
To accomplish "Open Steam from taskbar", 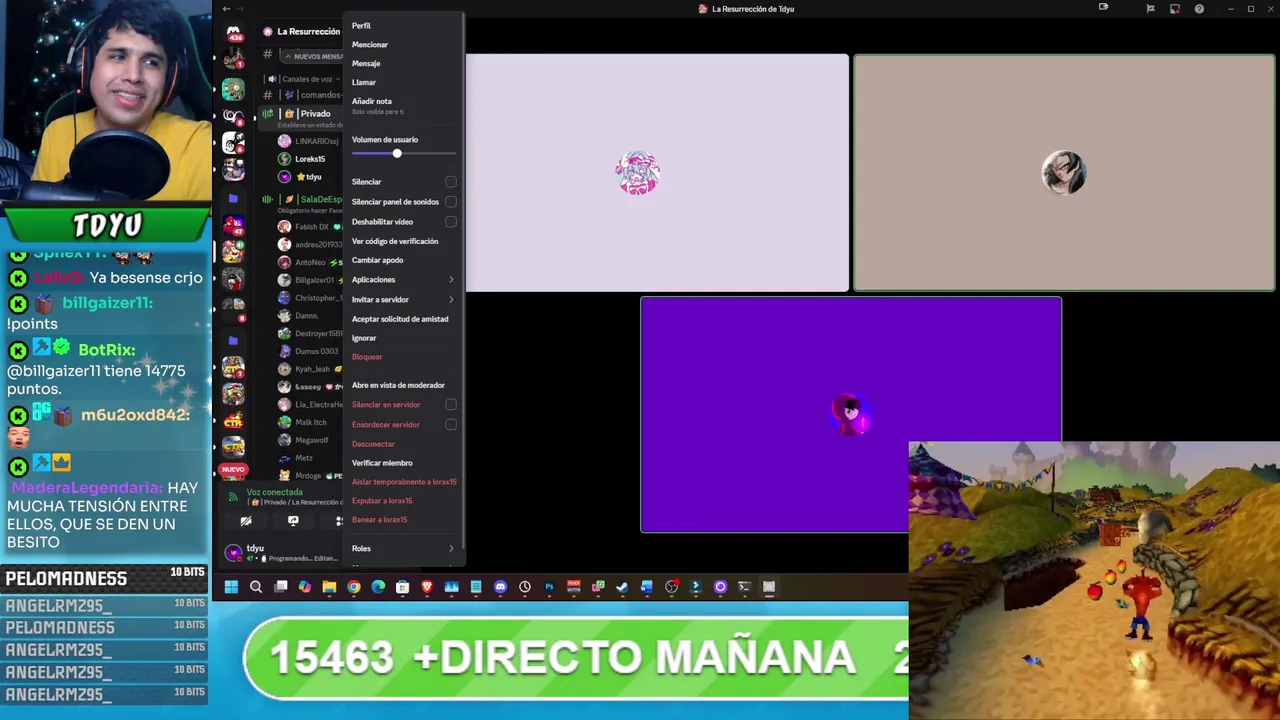I will (622, 587).
